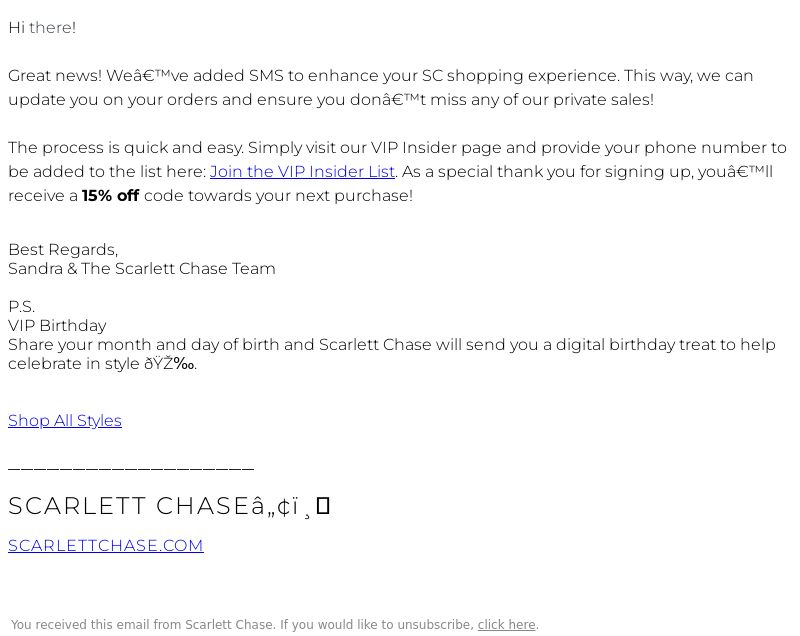Click the 'Hi there!' greeting line
The height and width of the screenshot is (636, 800).
[42, 28]
